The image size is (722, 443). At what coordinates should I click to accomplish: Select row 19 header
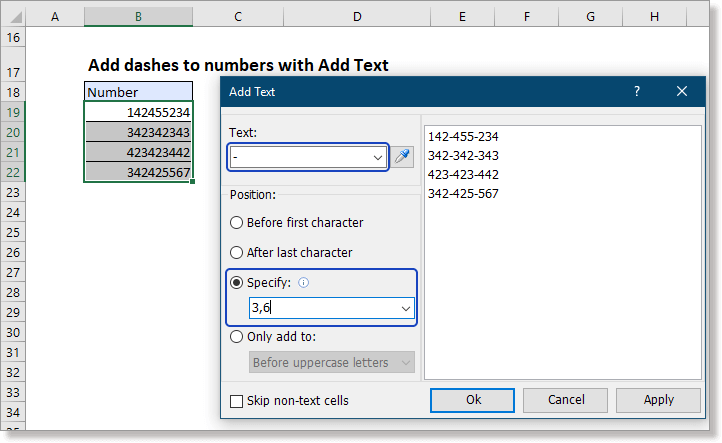click(x=14, y=112)
